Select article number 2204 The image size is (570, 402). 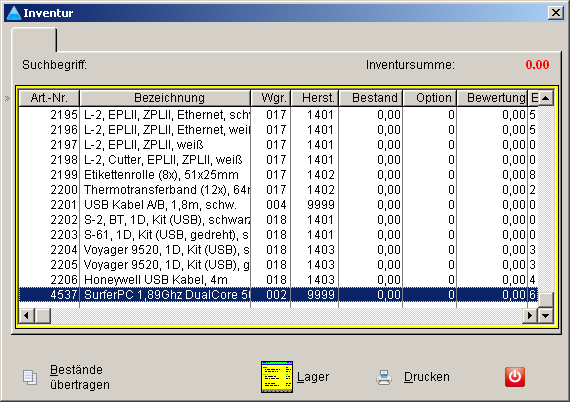pos(64,250)
